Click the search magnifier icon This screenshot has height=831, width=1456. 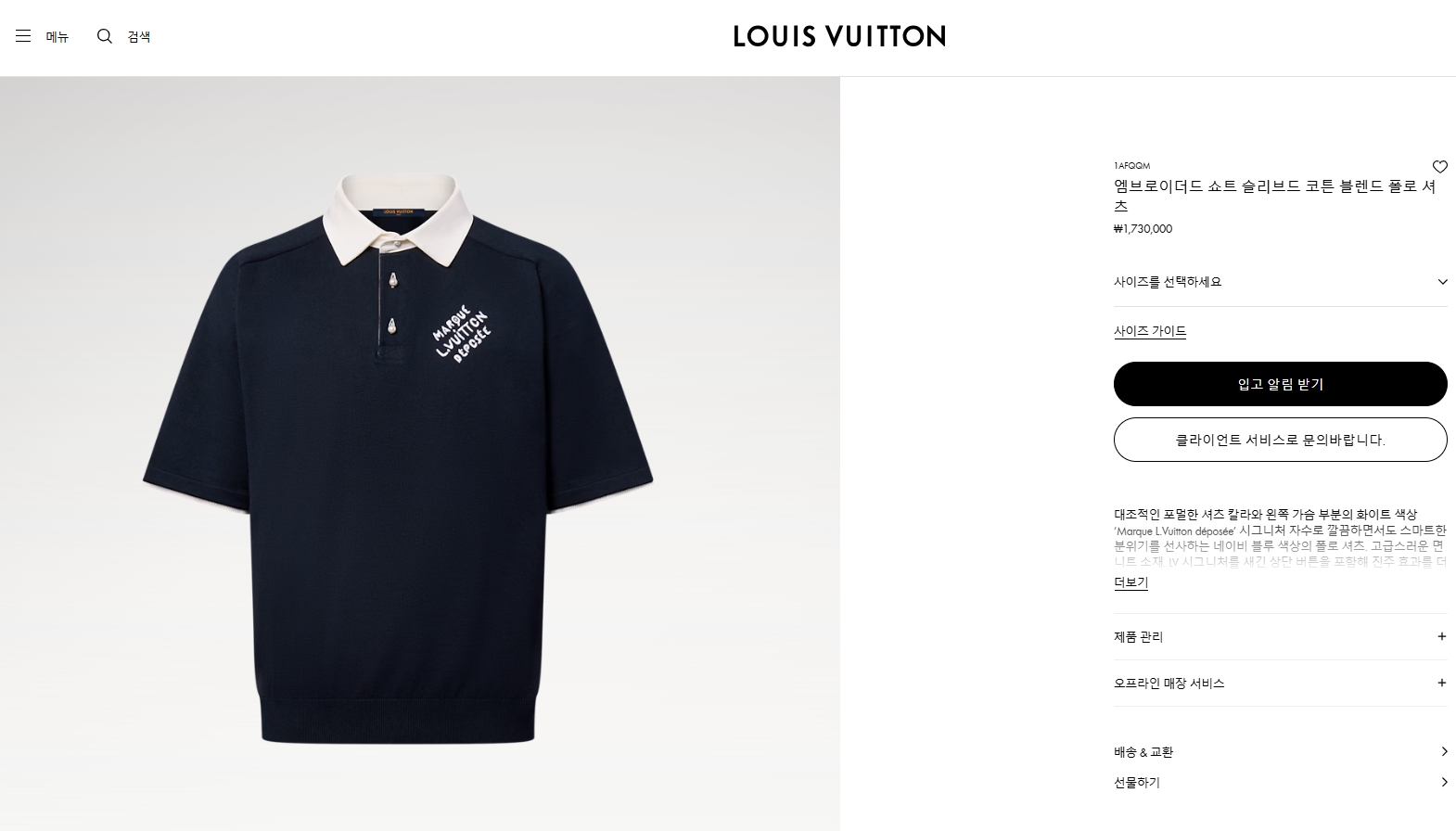[x=105, y=36]
